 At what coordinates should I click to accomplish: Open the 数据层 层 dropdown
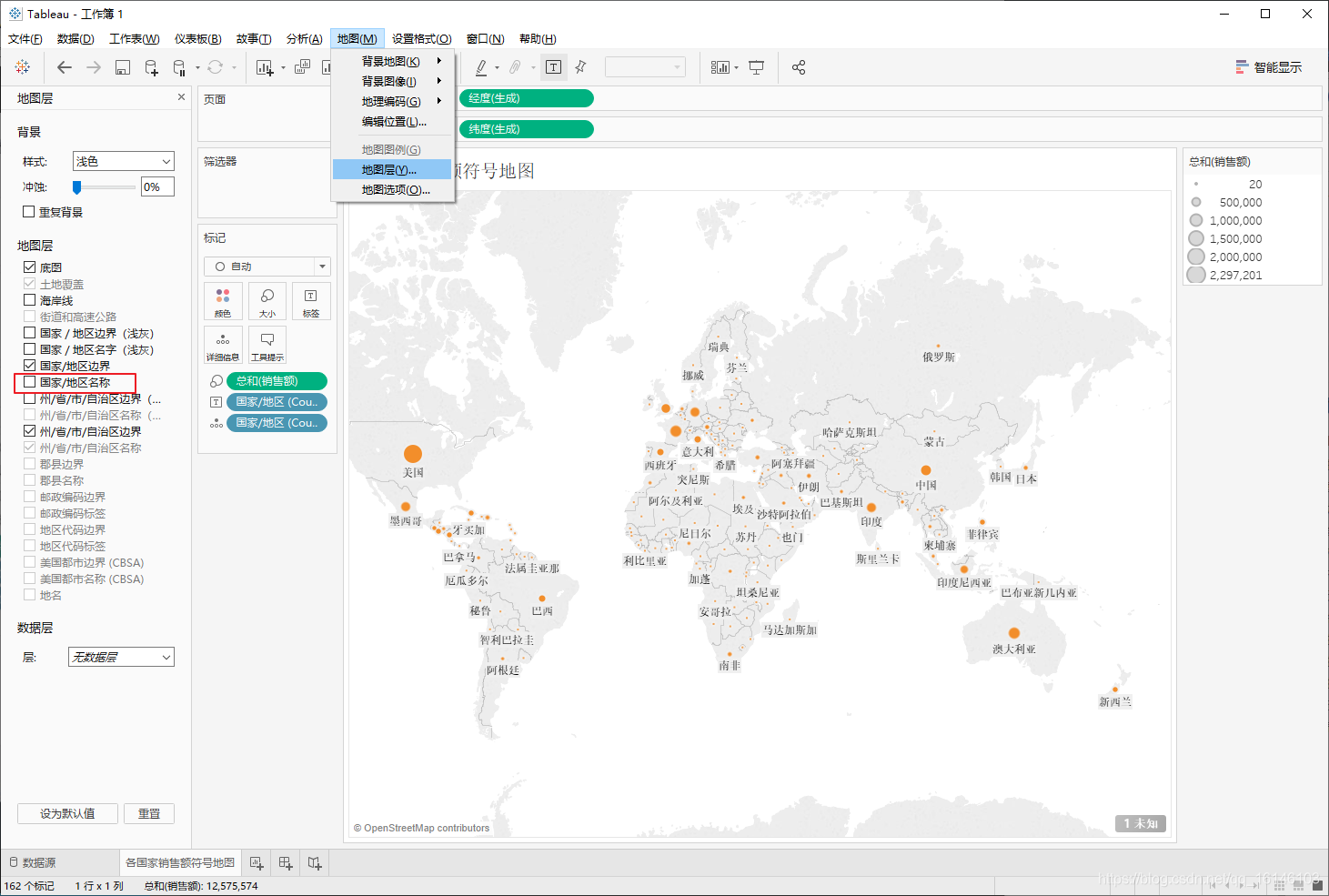coord(121,657)
